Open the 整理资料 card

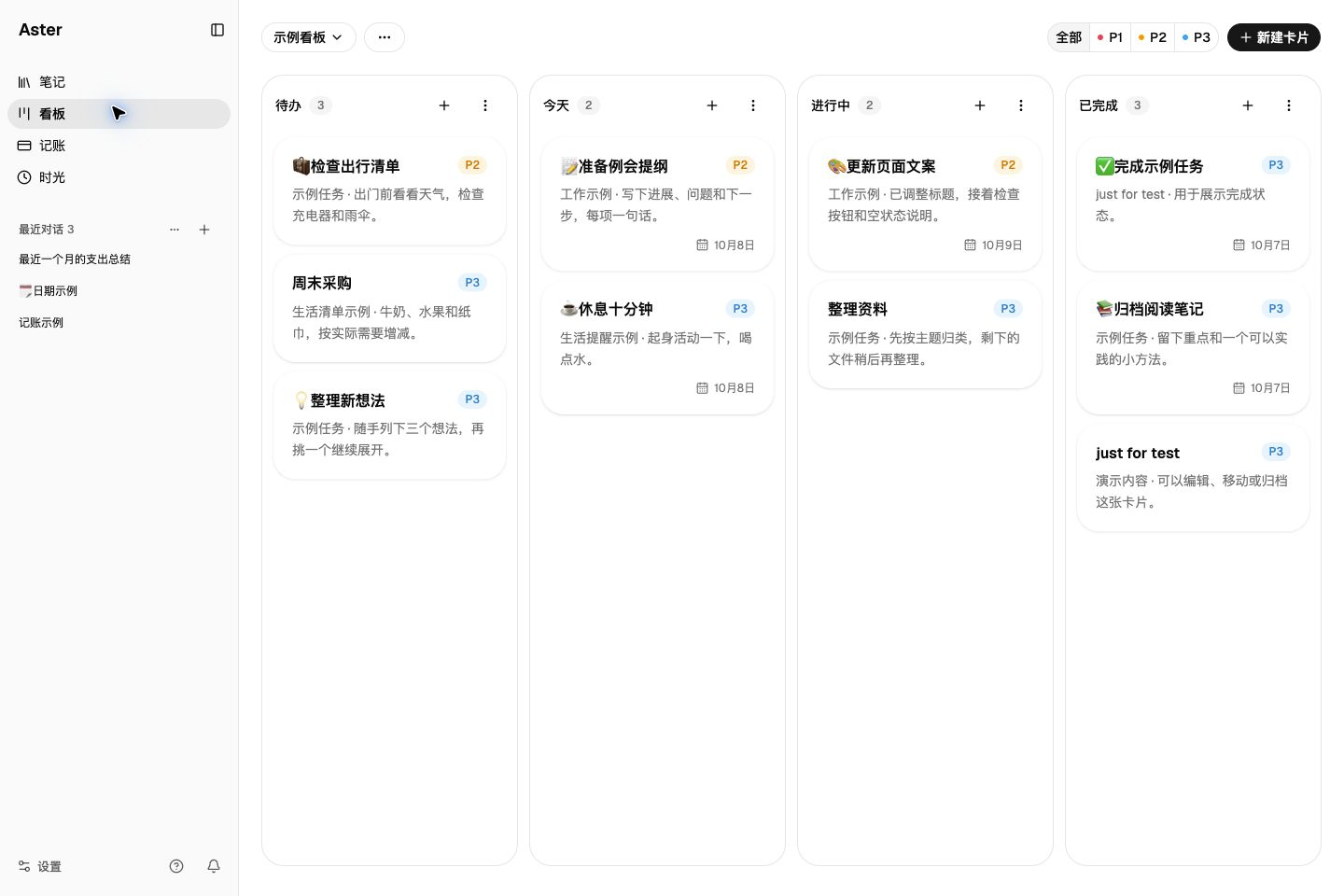[x=925, y=334]
